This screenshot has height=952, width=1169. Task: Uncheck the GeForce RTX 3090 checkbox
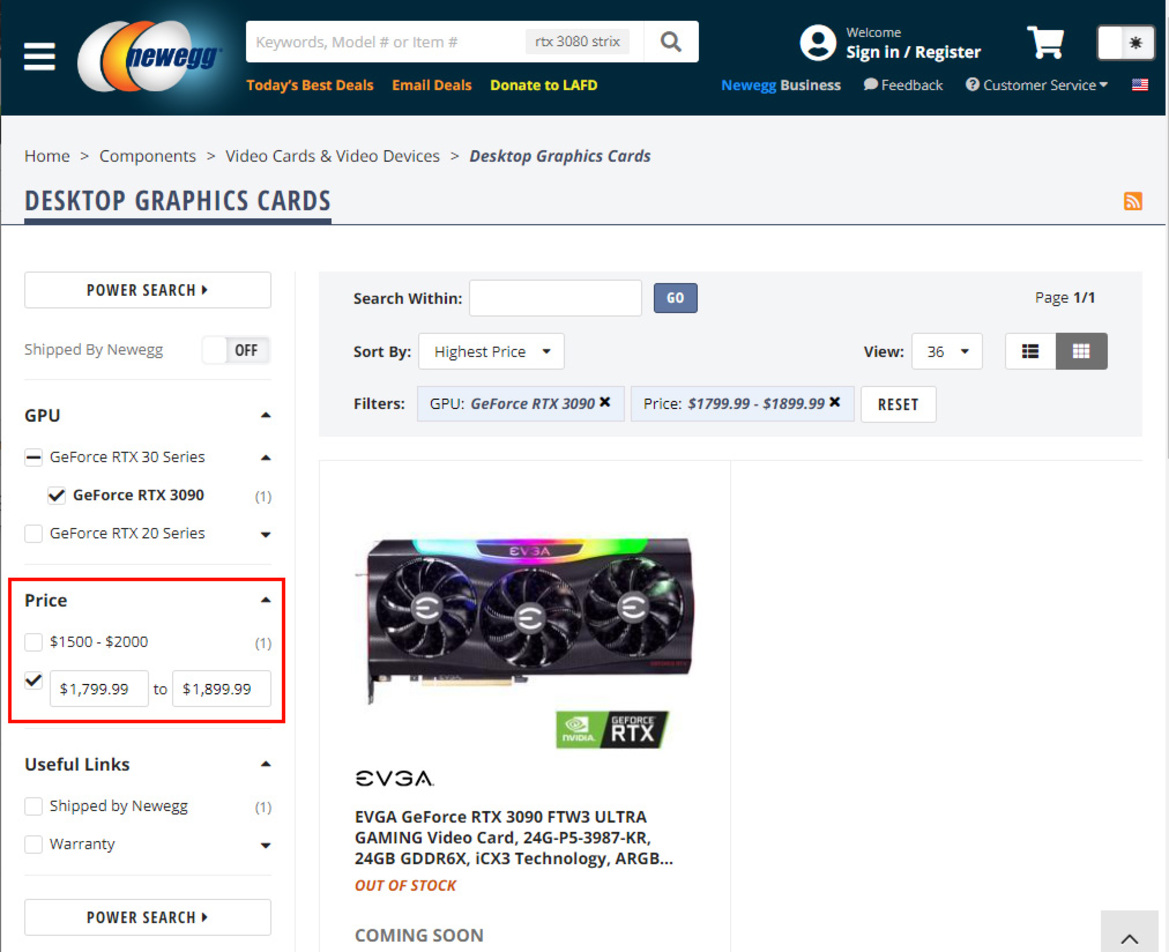point(56,495)
